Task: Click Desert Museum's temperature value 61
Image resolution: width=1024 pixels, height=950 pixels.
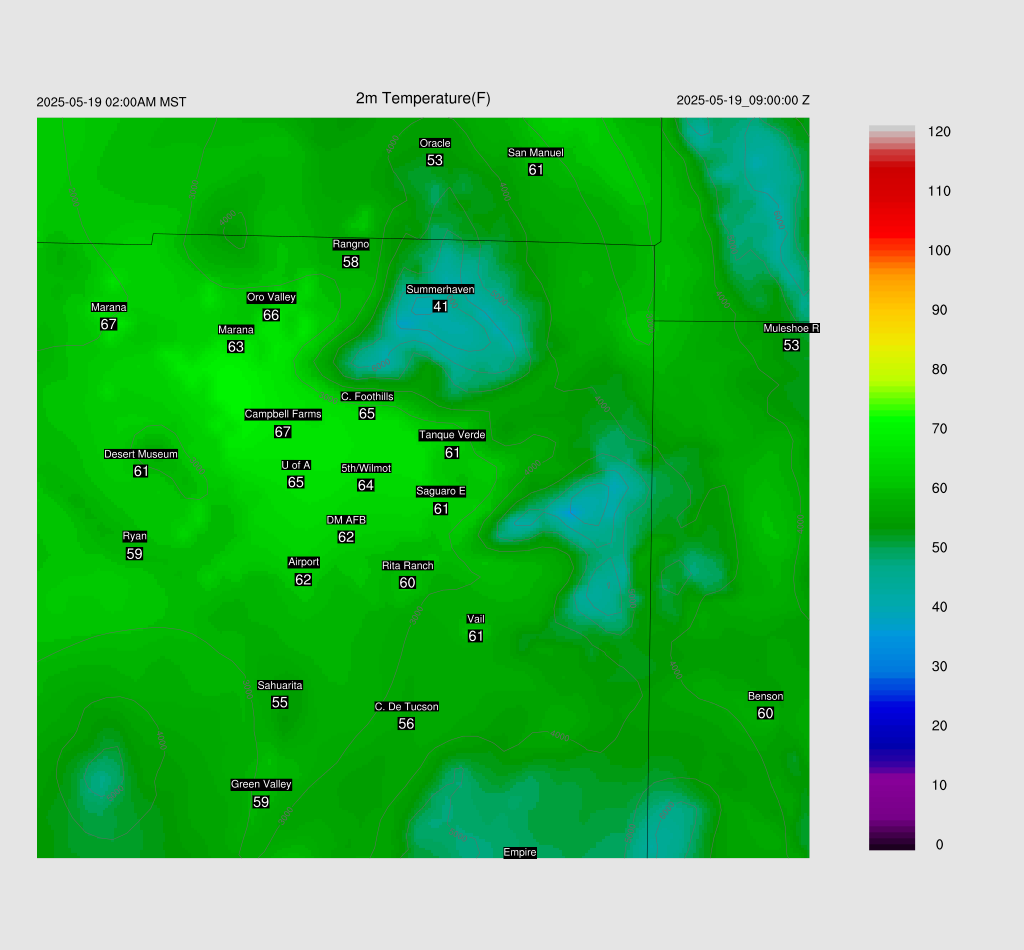Action: tap(140, 471)
